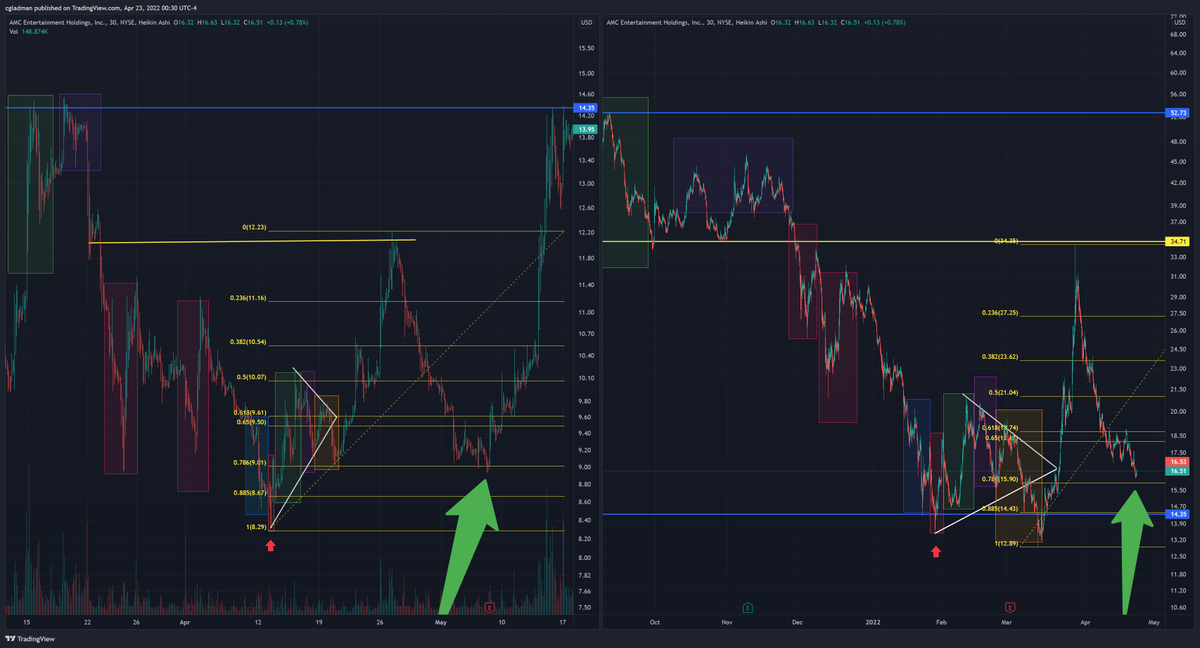
Task: Click the 52.73 price label on right axis
Action: pos(1180,113)
